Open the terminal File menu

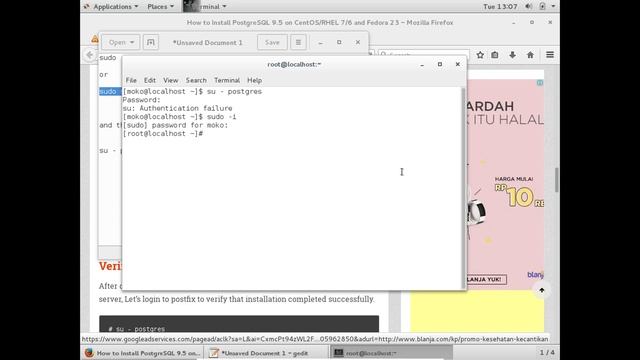pyautogui.click(x=131, y=80)
